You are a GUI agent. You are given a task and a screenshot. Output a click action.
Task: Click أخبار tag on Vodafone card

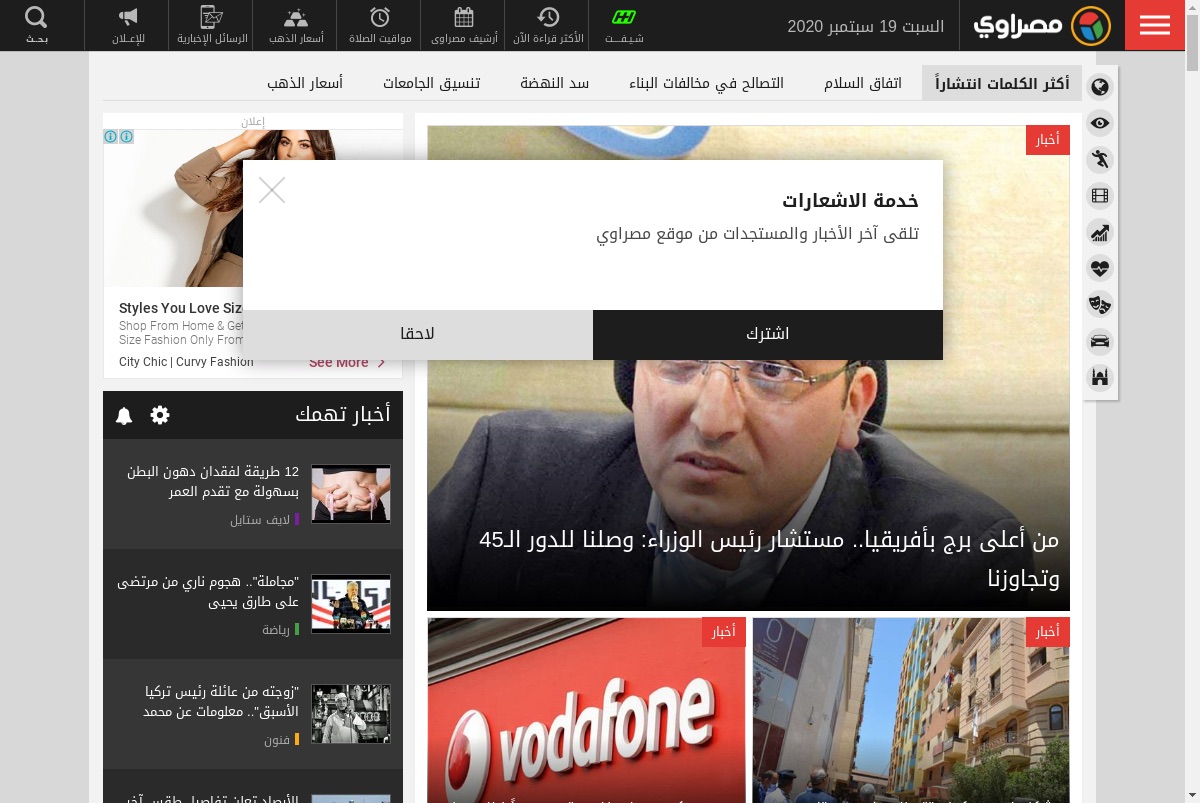pos(724,632)
